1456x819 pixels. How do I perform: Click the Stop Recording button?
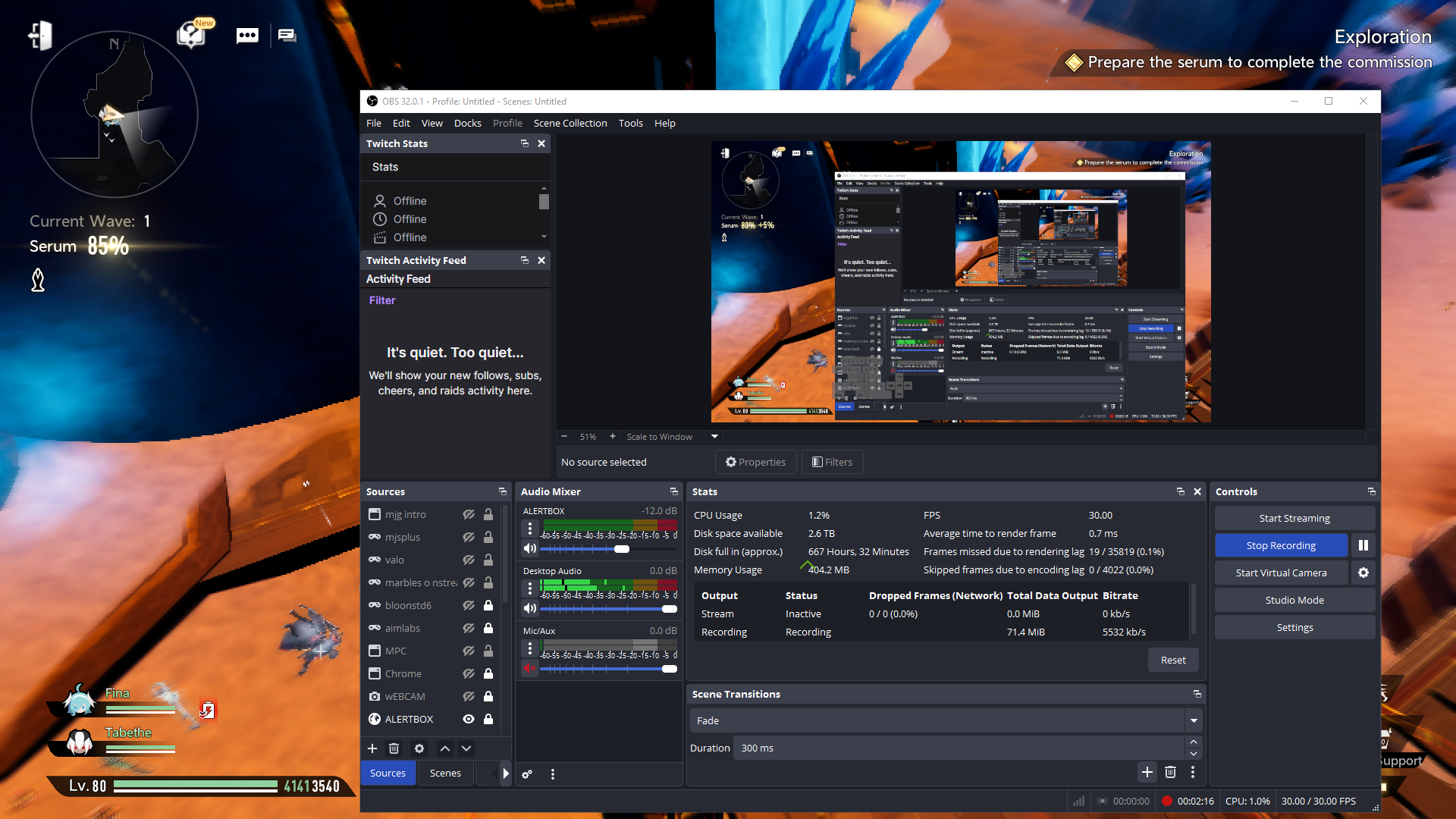tap(1280, 545)
